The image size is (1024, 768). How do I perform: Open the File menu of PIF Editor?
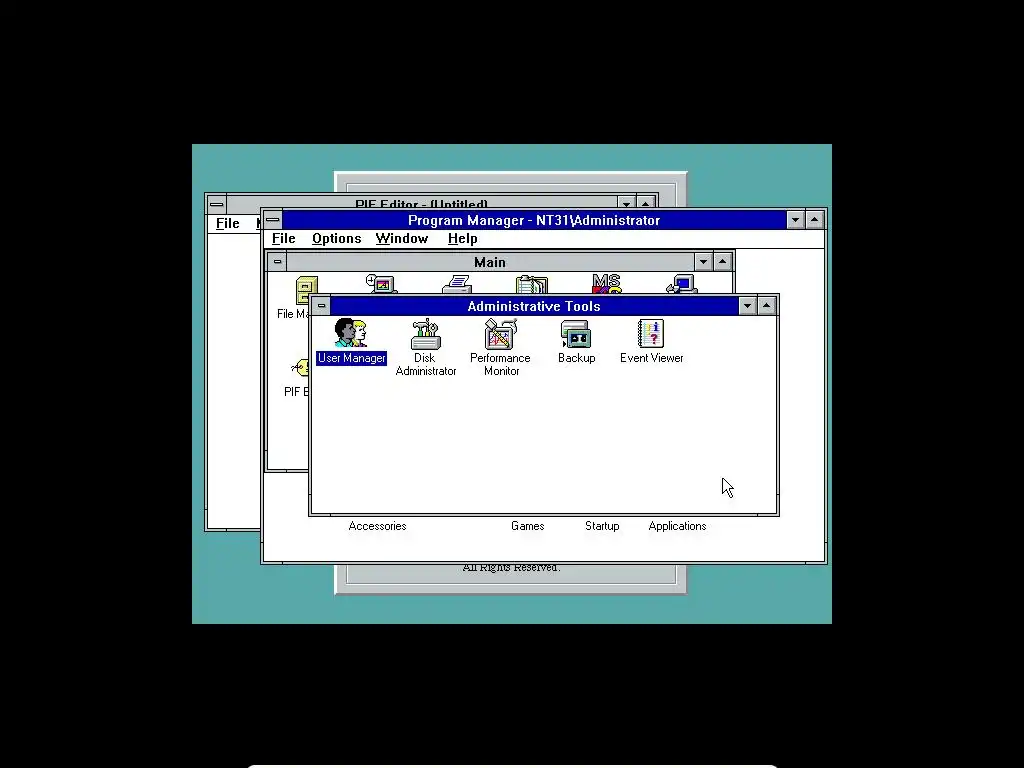(227, 223)
